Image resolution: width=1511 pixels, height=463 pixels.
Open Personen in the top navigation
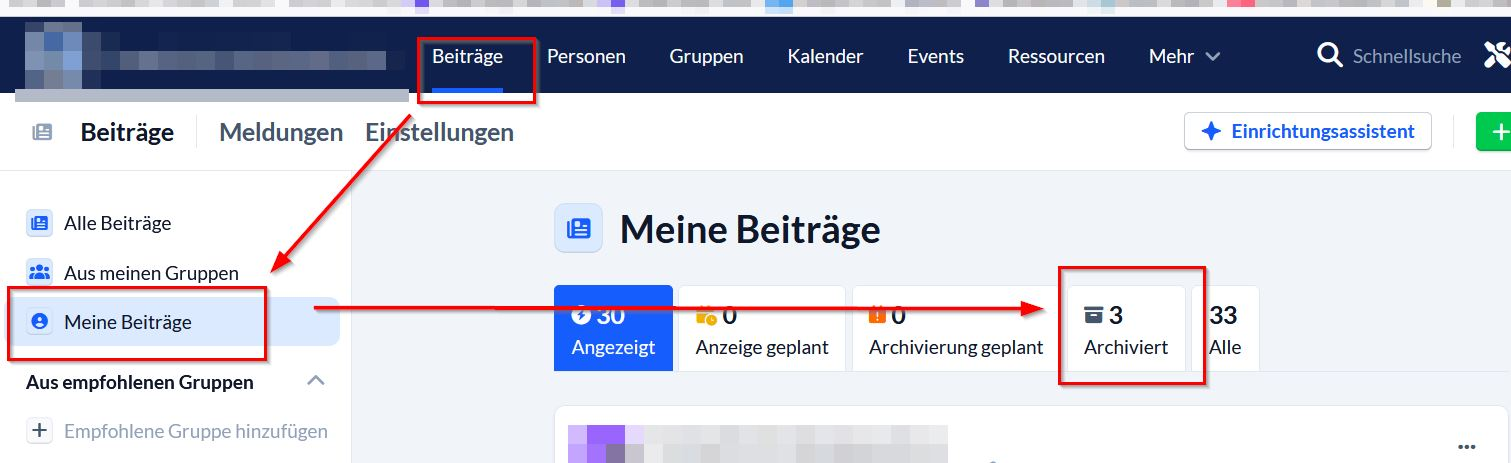click(586, 56)
